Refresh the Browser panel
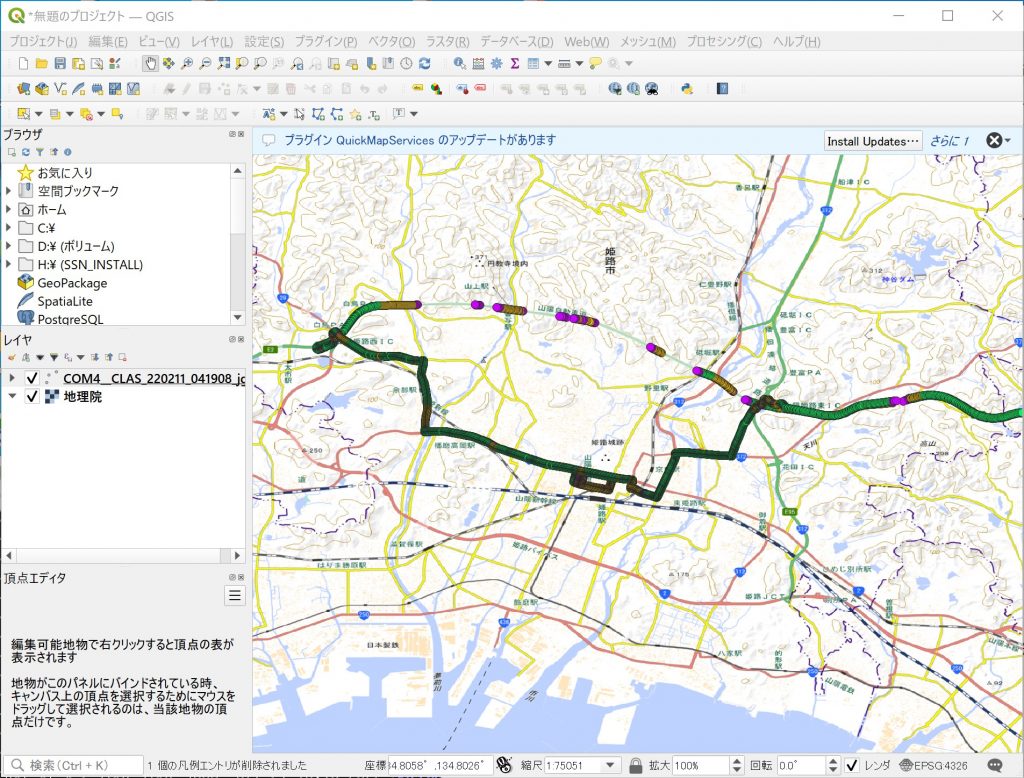Viewport: 1024px width, 778px height. point(26,152)
